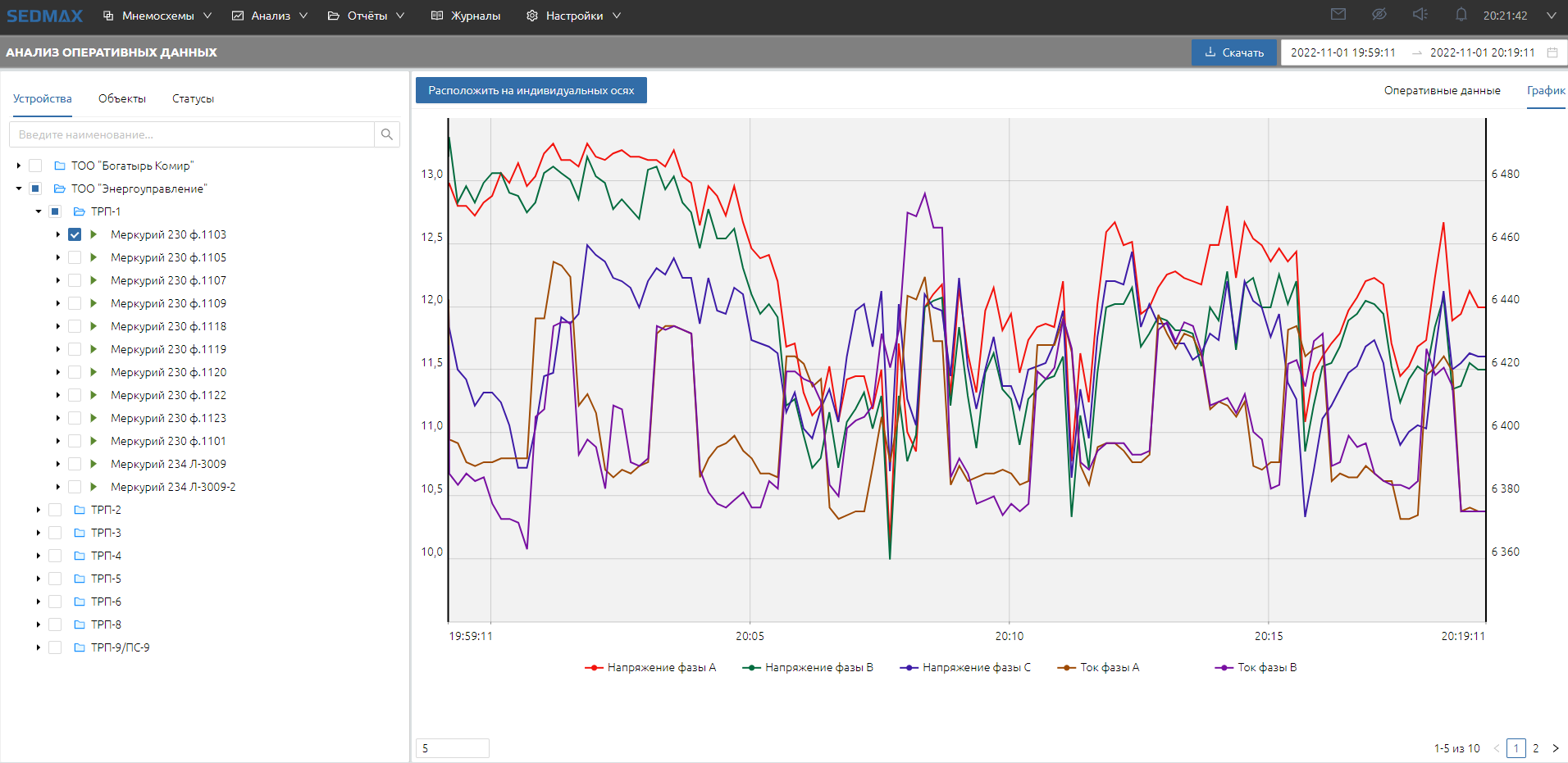Screen dimensions: 1568x763
Task: Switch to the Объекты tab
Action: [122, 98]
